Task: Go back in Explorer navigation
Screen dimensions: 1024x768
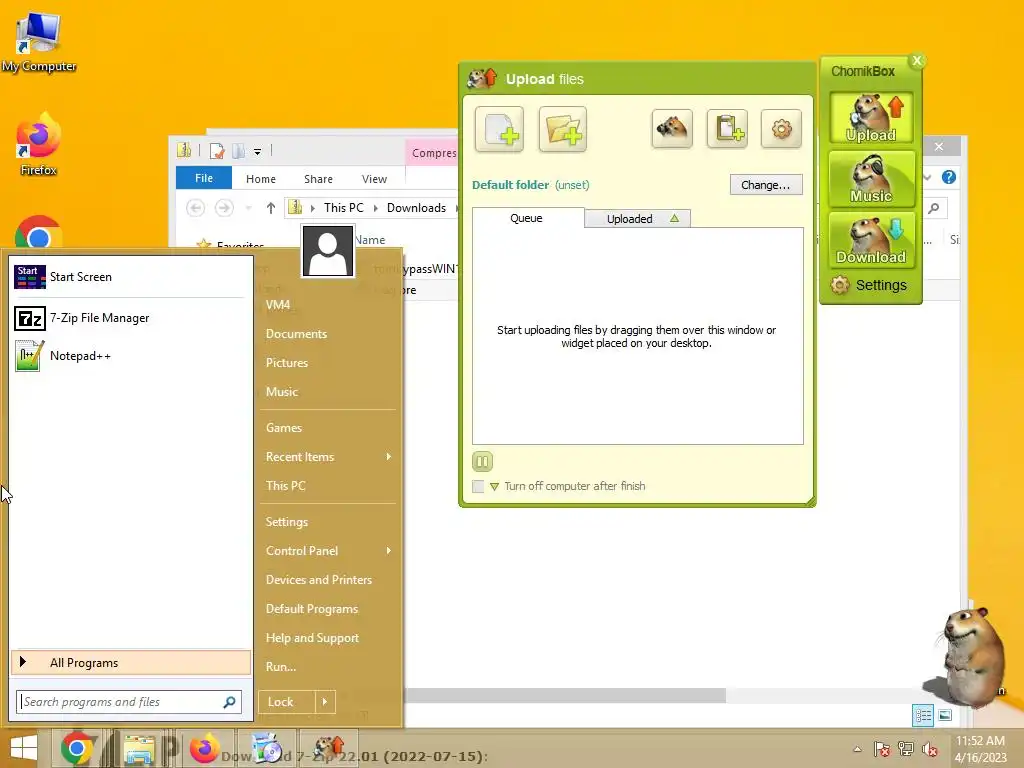Action: (195, 208)
